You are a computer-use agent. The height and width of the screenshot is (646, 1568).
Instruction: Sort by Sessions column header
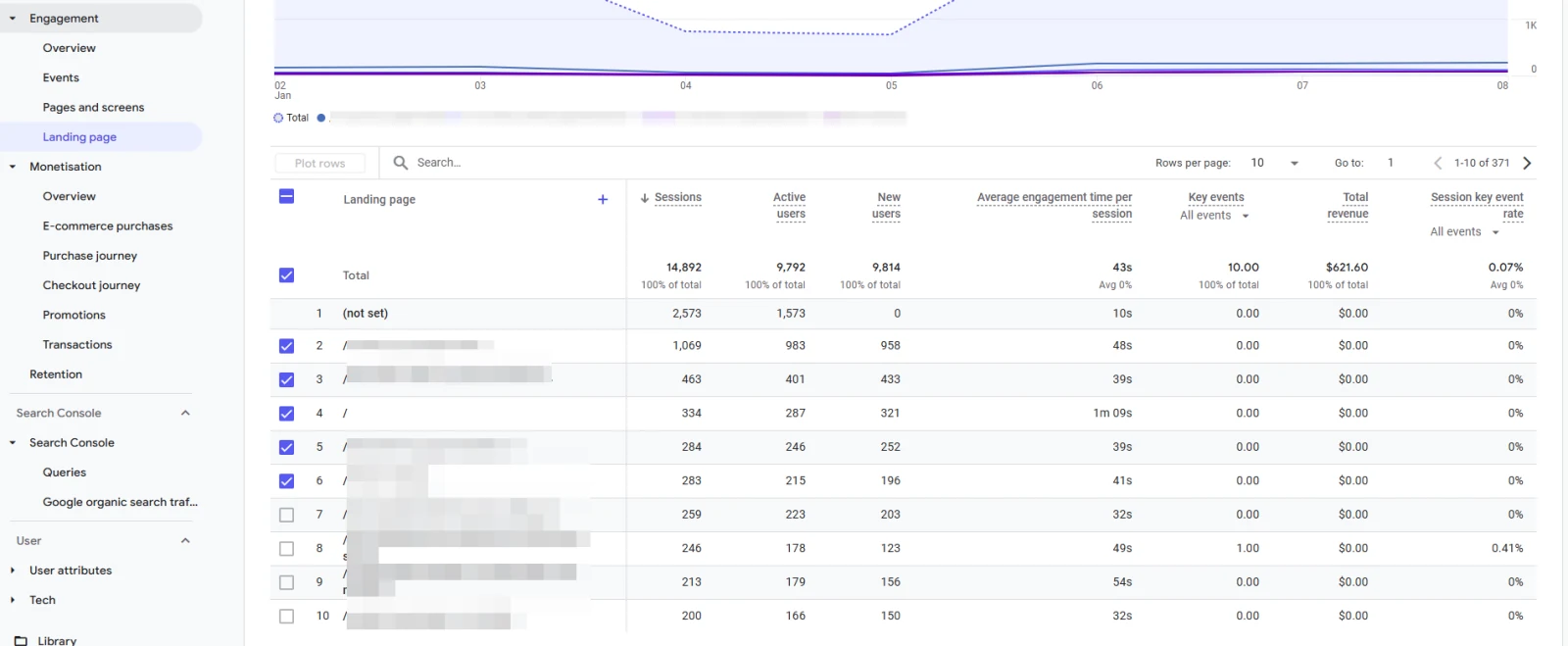coord(678,198)
